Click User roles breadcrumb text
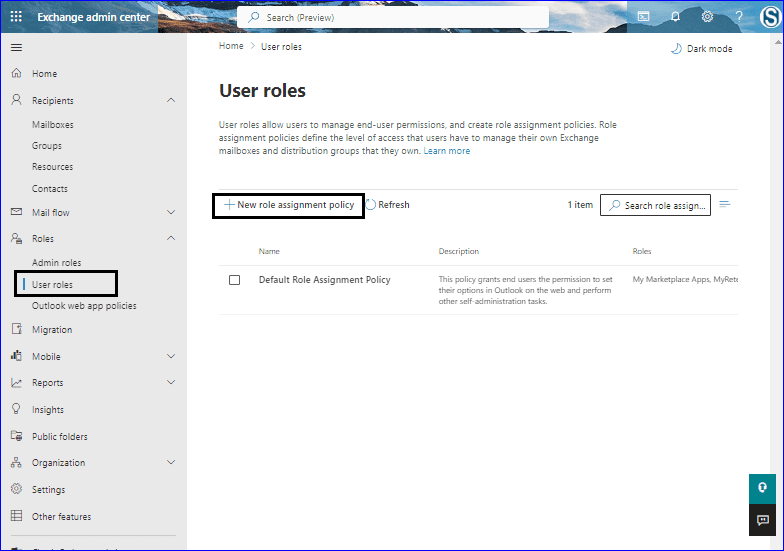Image resolution: width=784 pixels, height=551 pixels. click(x=281, y=46)
